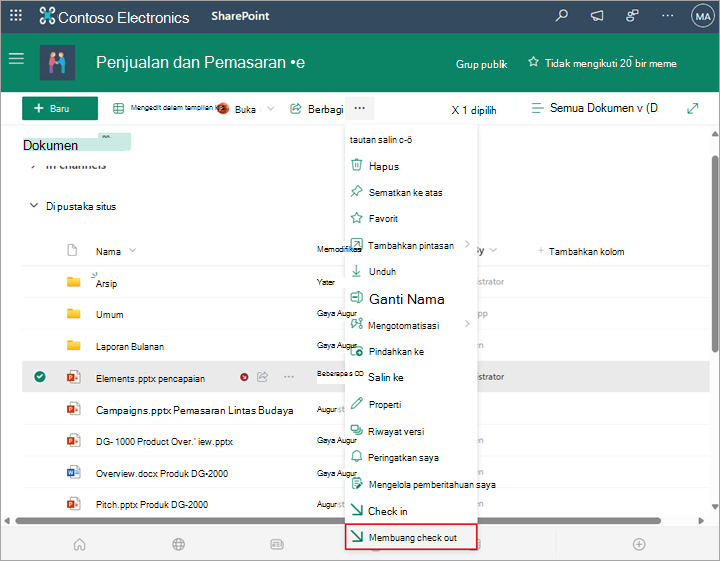Expand the library with full-screen arrow icon
The width and height of the screenshot is (720, 561).
tap(692, 108)
